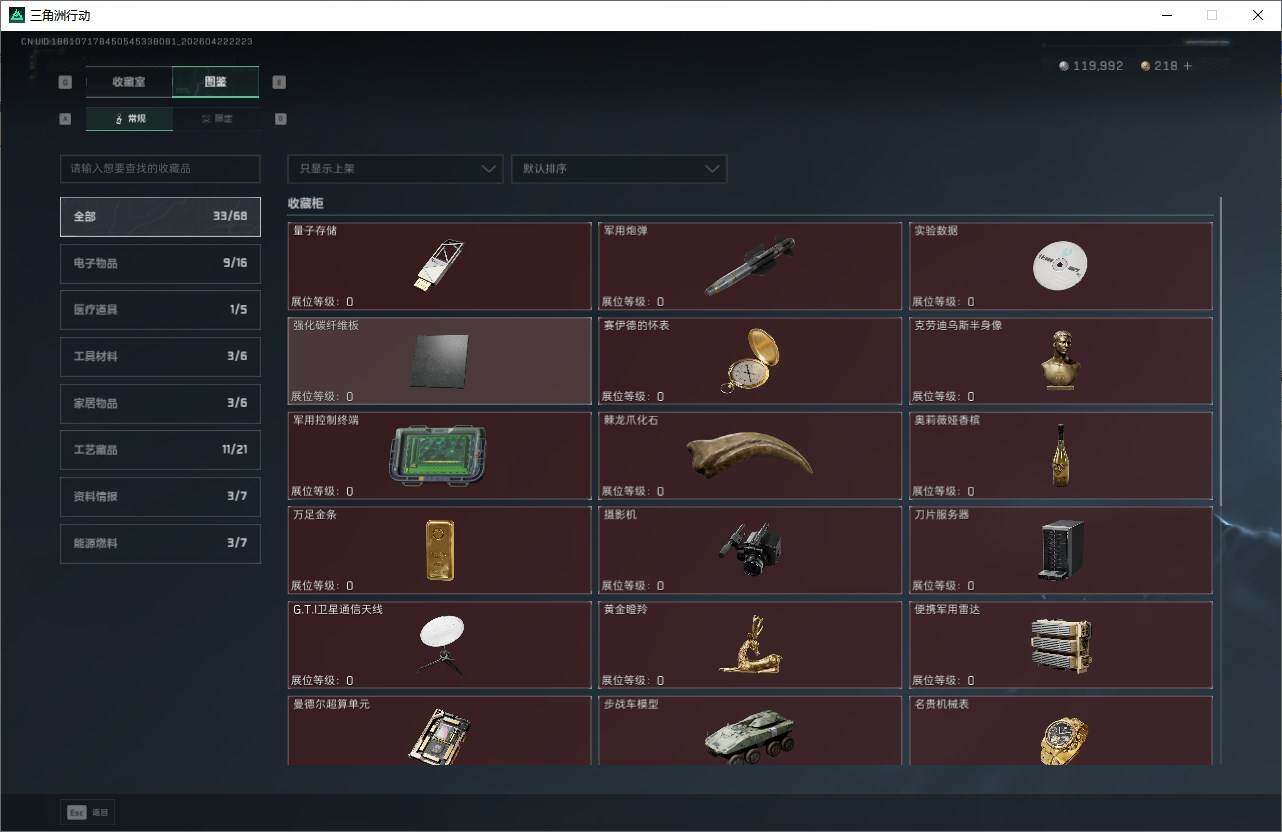This screenshot has height=832, width=1282.
Task: Click the 展位等级 label under 量子存储
Action: point(322,302)
